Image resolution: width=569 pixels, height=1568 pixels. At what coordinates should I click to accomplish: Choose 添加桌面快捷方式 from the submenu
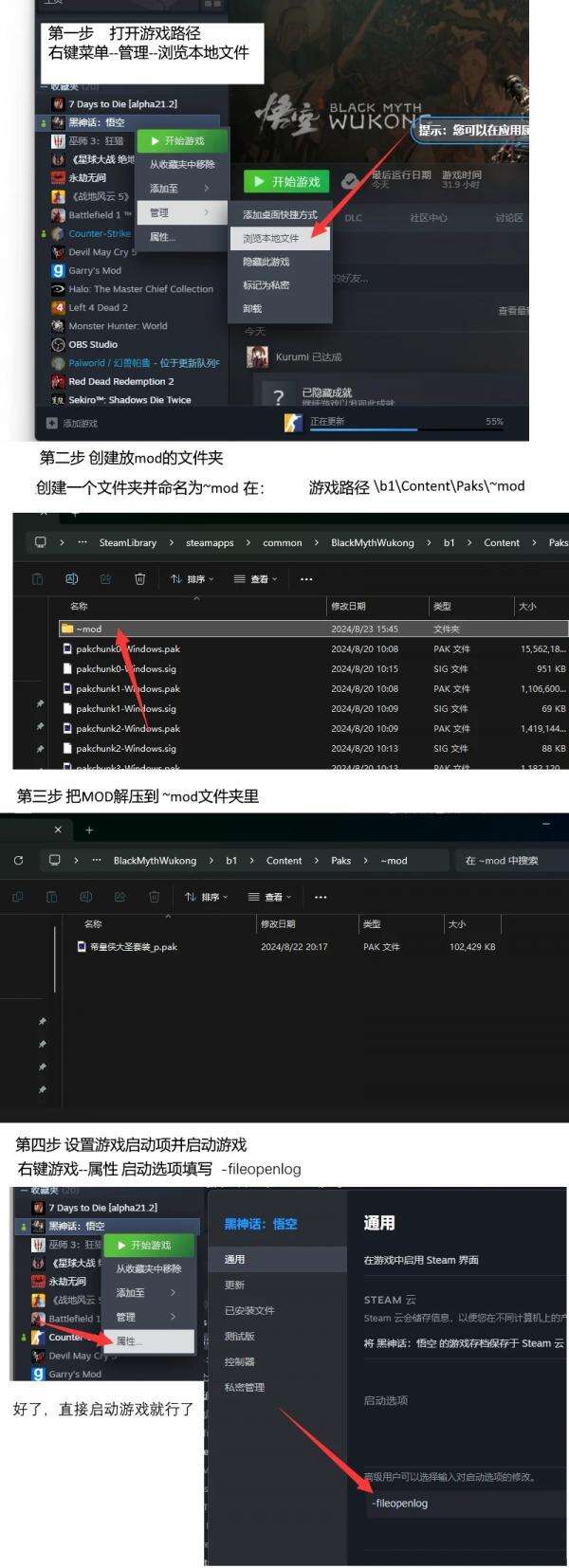point(280,215)
